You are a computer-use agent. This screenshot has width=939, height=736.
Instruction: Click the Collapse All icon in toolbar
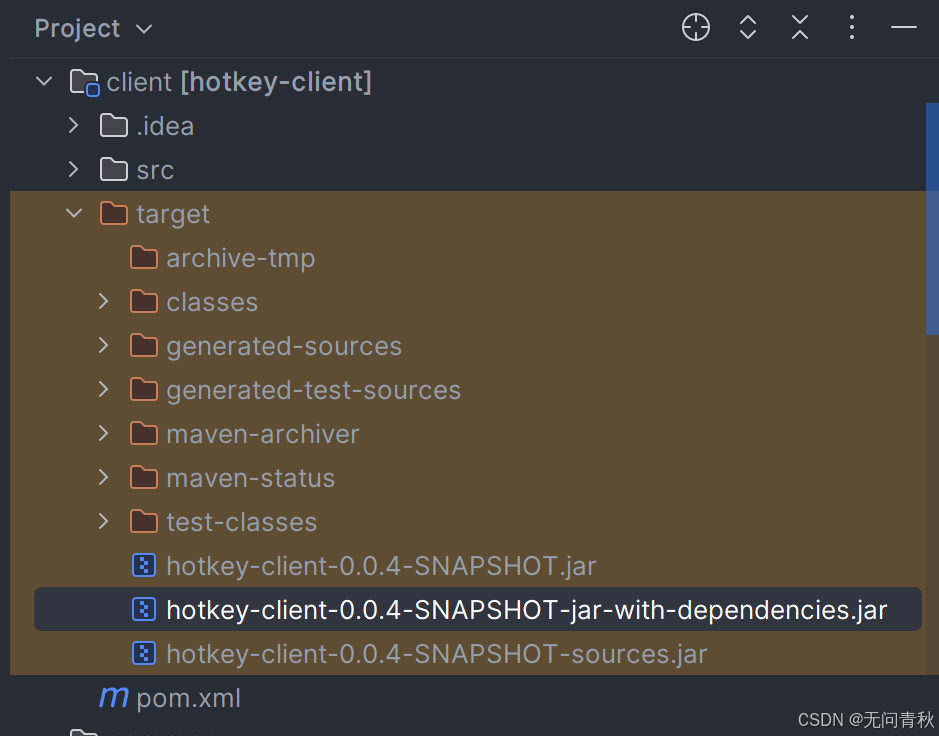[800, 28]
